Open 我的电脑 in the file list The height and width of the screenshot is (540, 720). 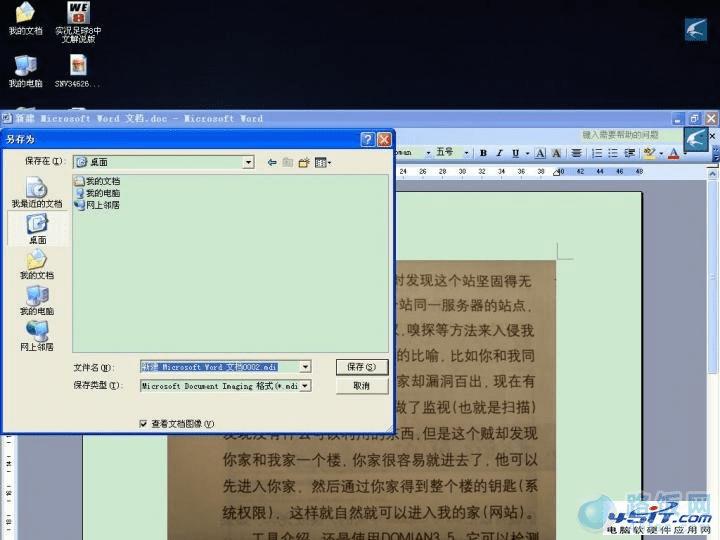point(97,193)
